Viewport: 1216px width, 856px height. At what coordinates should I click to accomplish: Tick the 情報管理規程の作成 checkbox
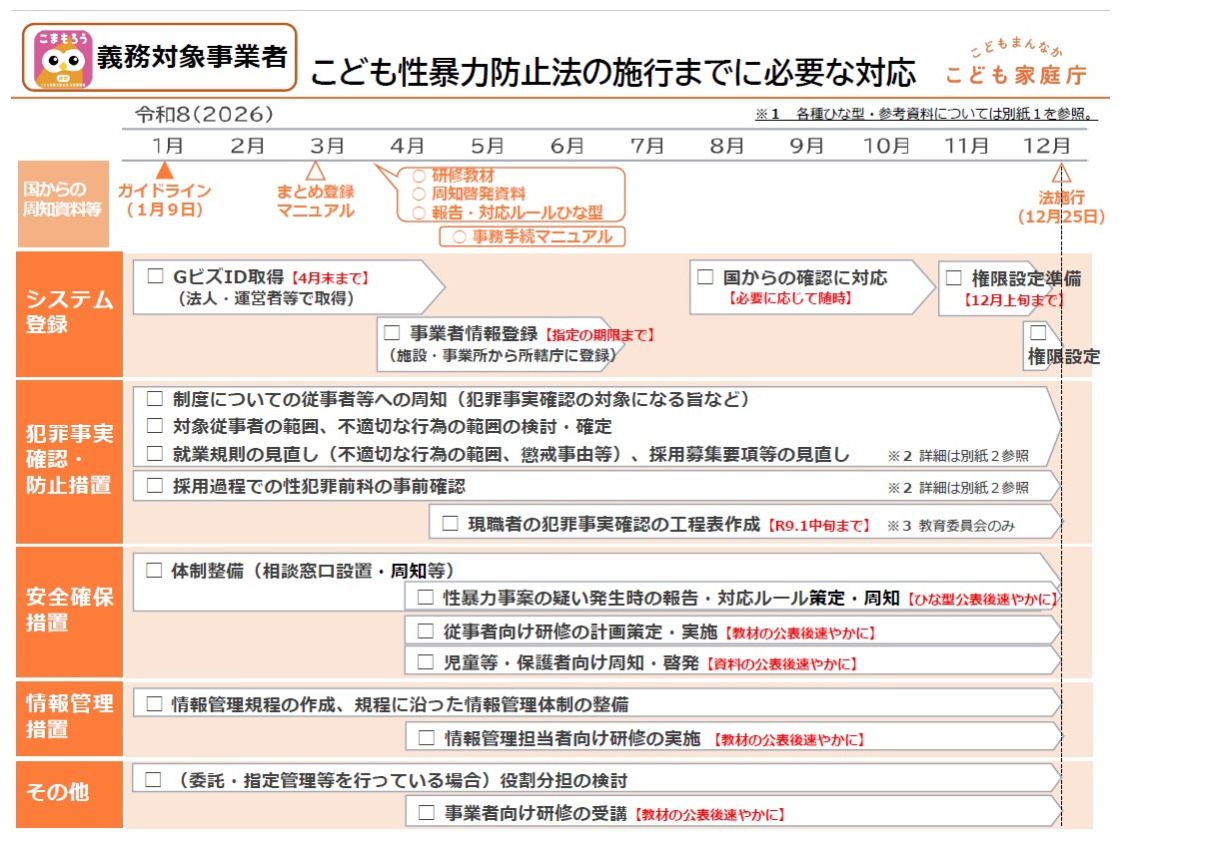[x=155, y=704]
